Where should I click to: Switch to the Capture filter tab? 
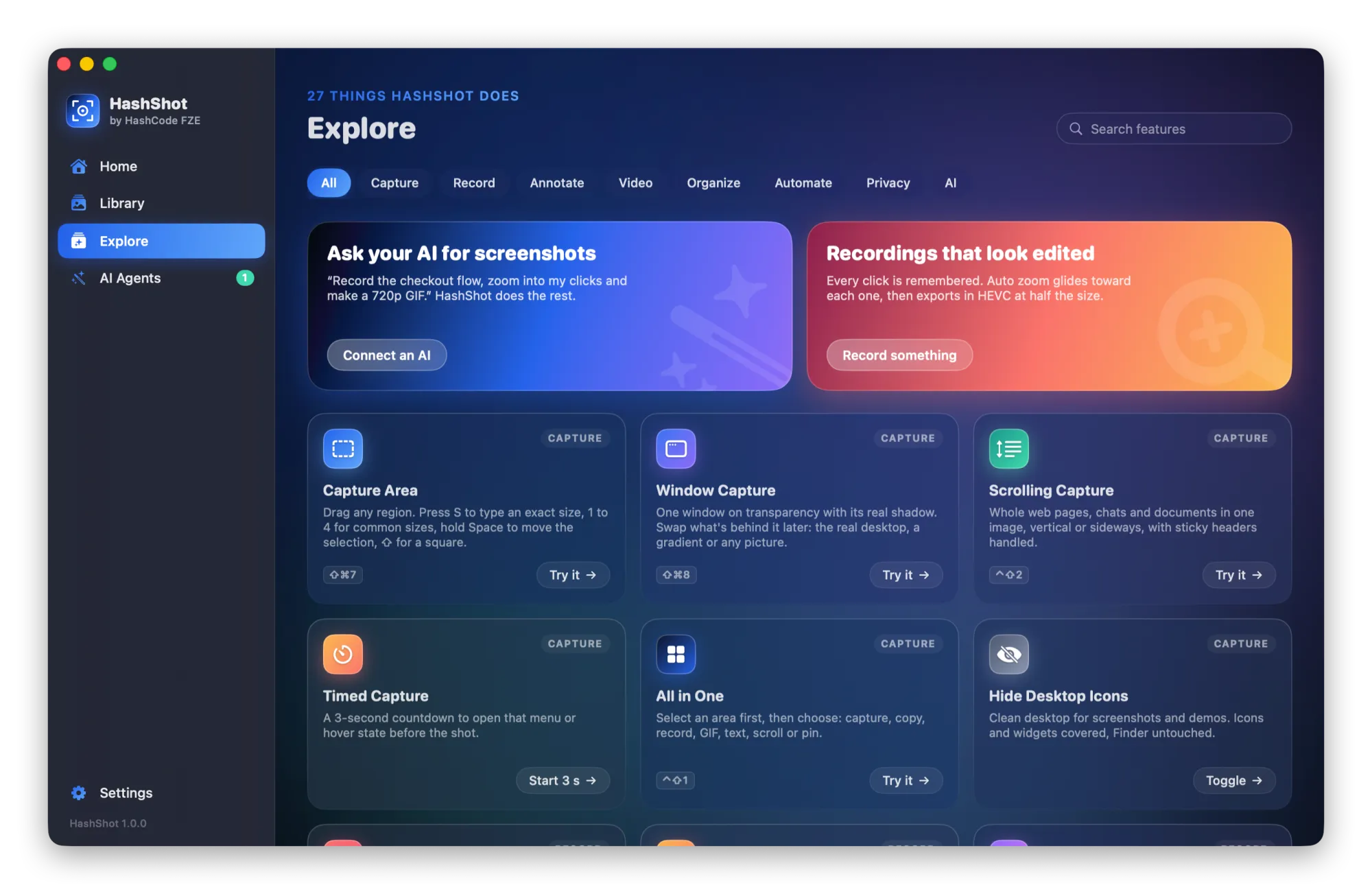(x=394, y=183)
